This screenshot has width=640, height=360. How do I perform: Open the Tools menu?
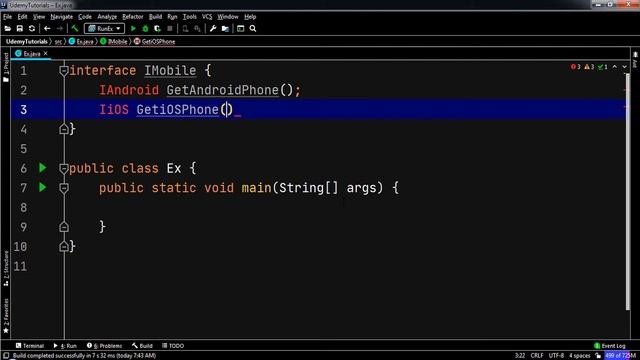[x=189, y=17]
